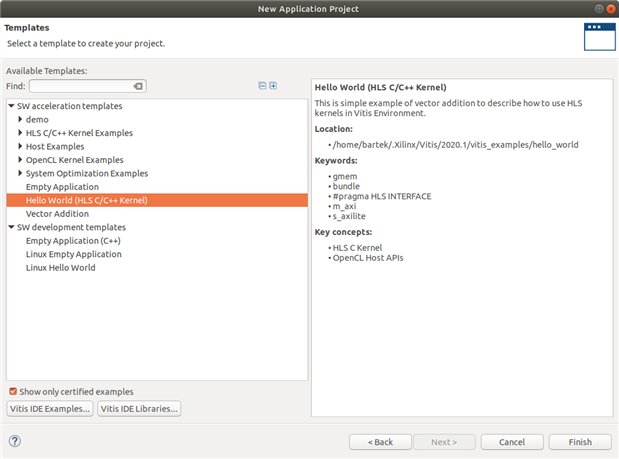619x459 pixels.
Task: Expand Host Examples folder
Action: 20,146
